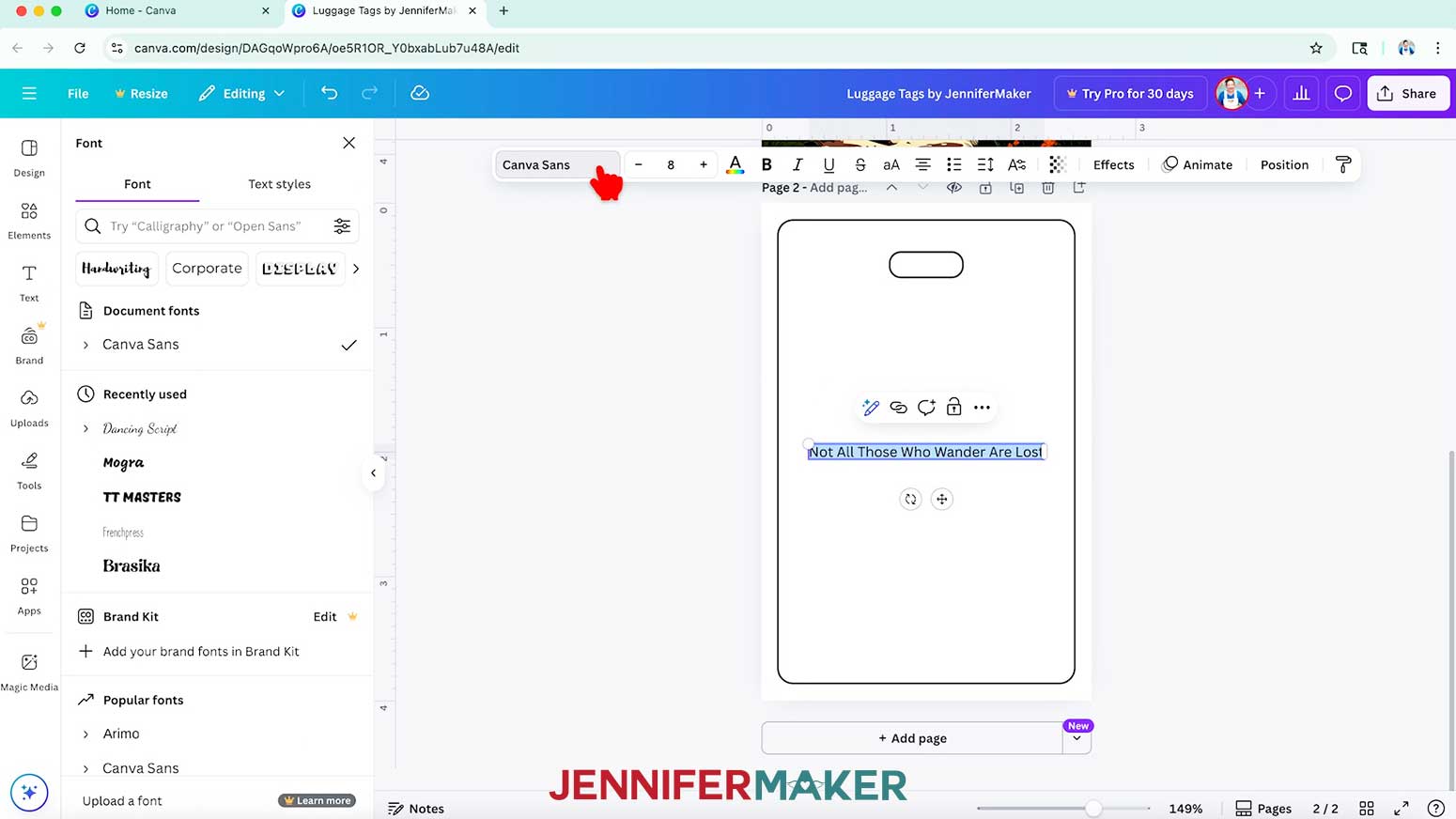Toggle underline formatting
This screenshot has height=819, width=1456.
[829, 164]
